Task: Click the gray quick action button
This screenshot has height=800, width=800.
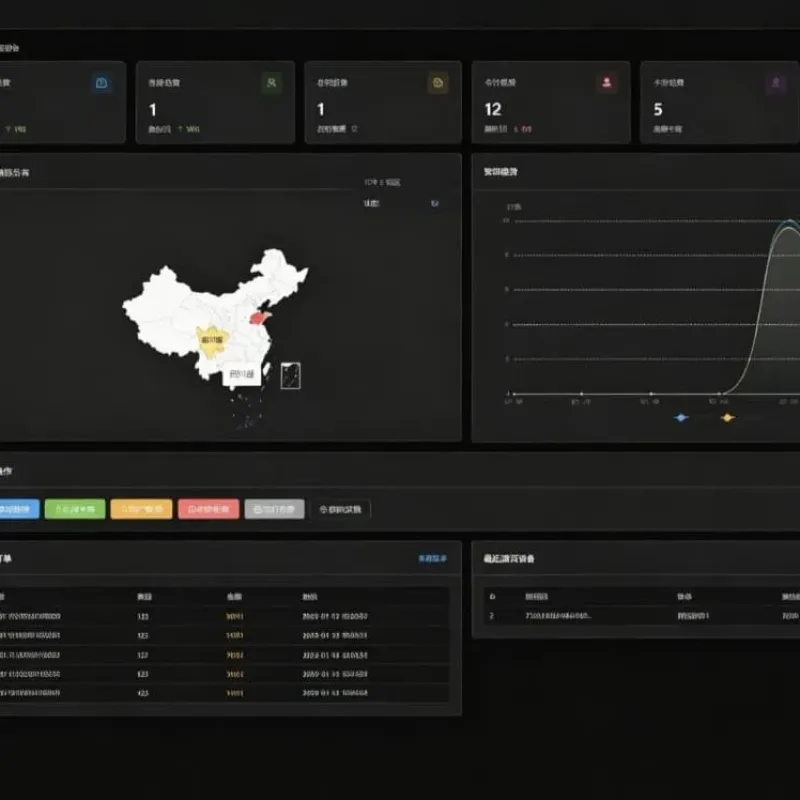Action: pos(274,509)
